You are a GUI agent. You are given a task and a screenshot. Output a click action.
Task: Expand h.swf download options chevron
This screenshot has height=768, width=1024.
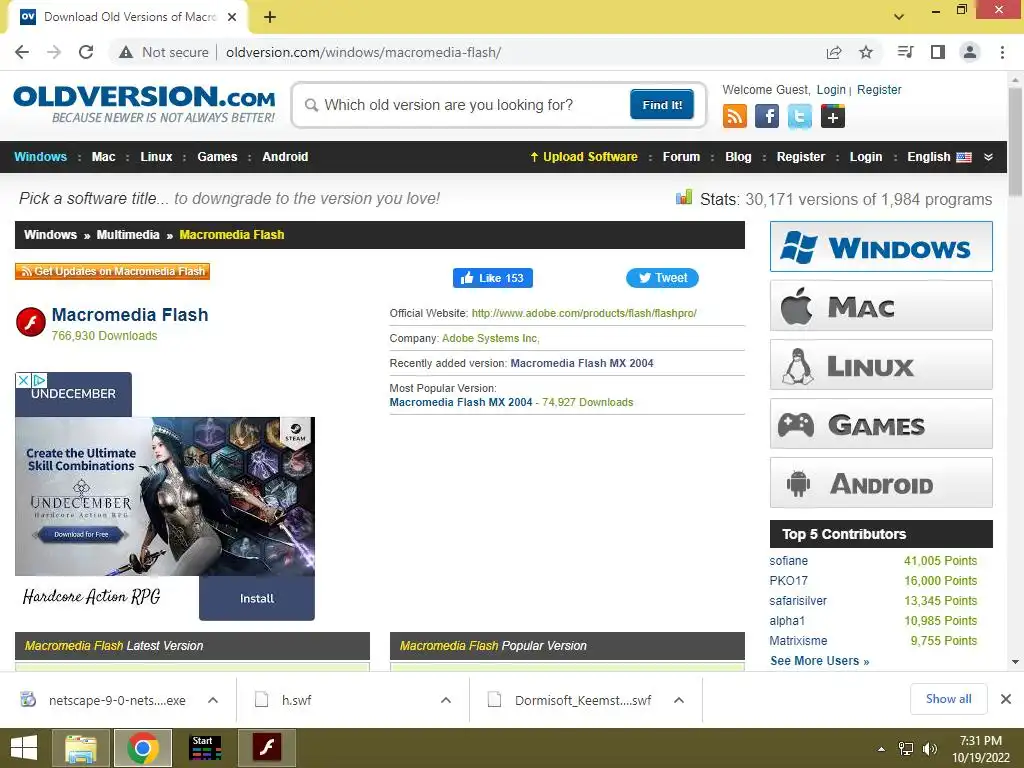click(x=446, y=700)
